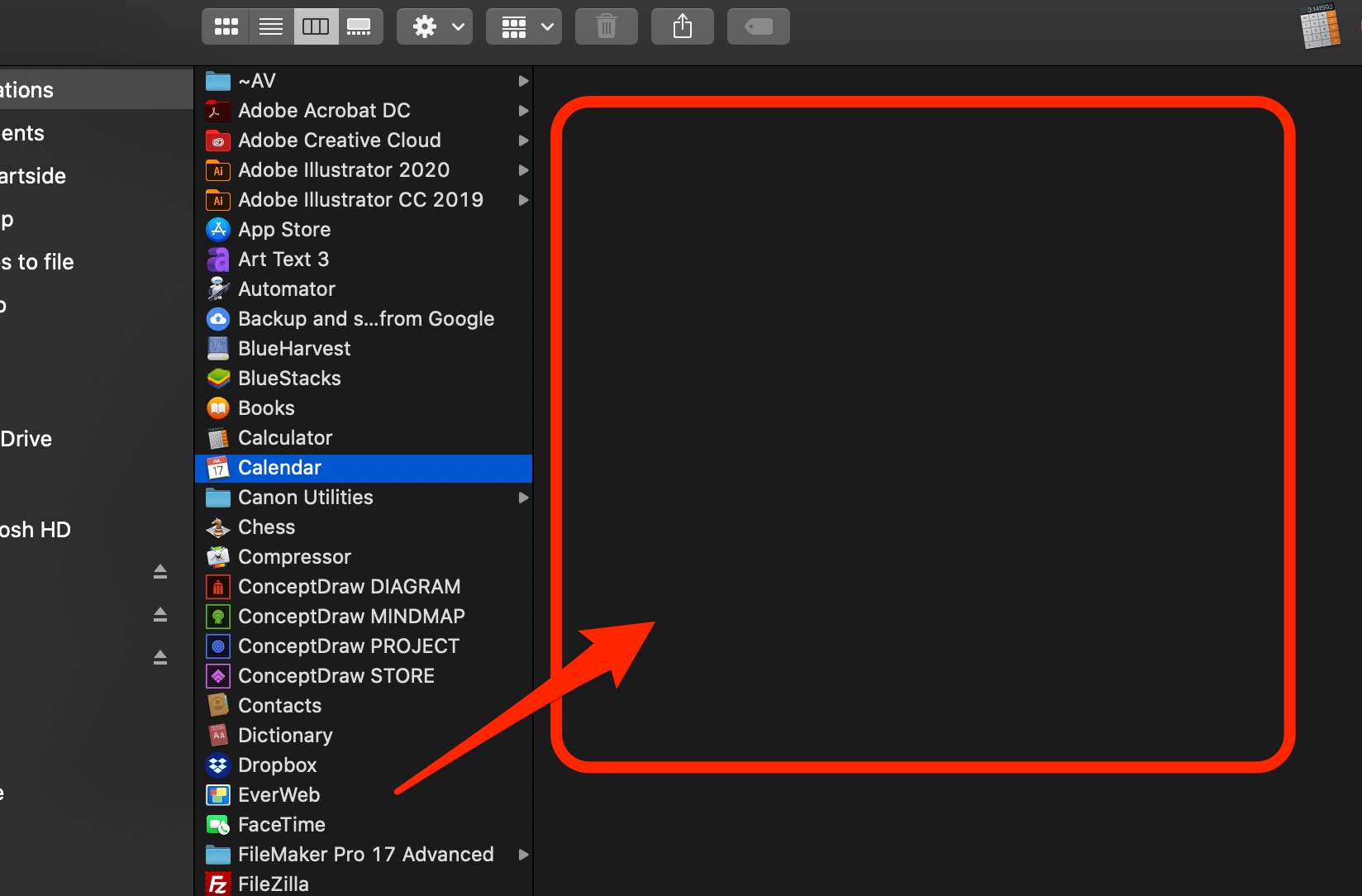Click the EverWeb app icon
1362x896 pixels.
pyautogui.click(x=218, y=795)
